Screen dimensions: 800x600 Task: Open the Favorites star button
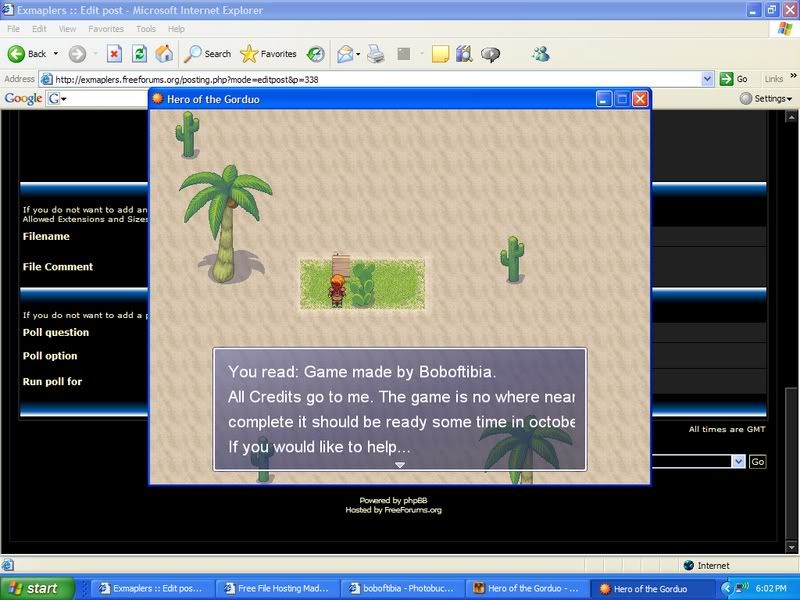point(268,54)
